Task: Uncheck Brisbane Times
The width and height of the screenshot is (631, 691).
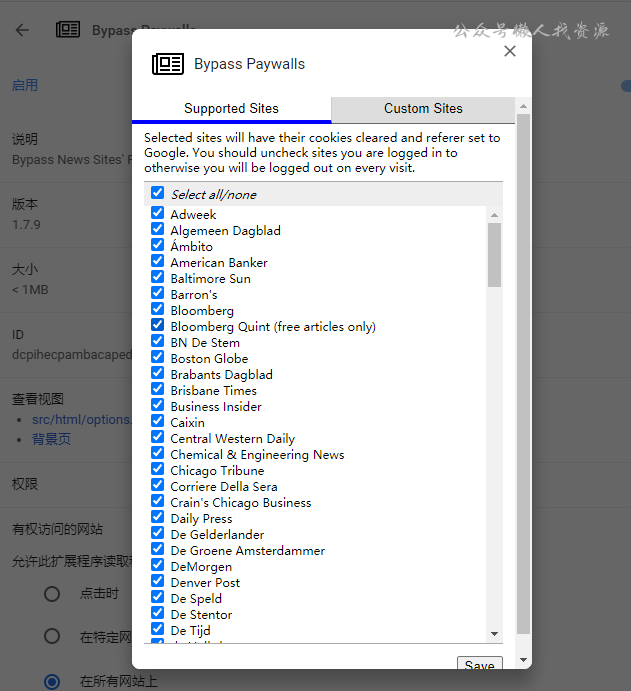Action: click(x=157, y=389)
